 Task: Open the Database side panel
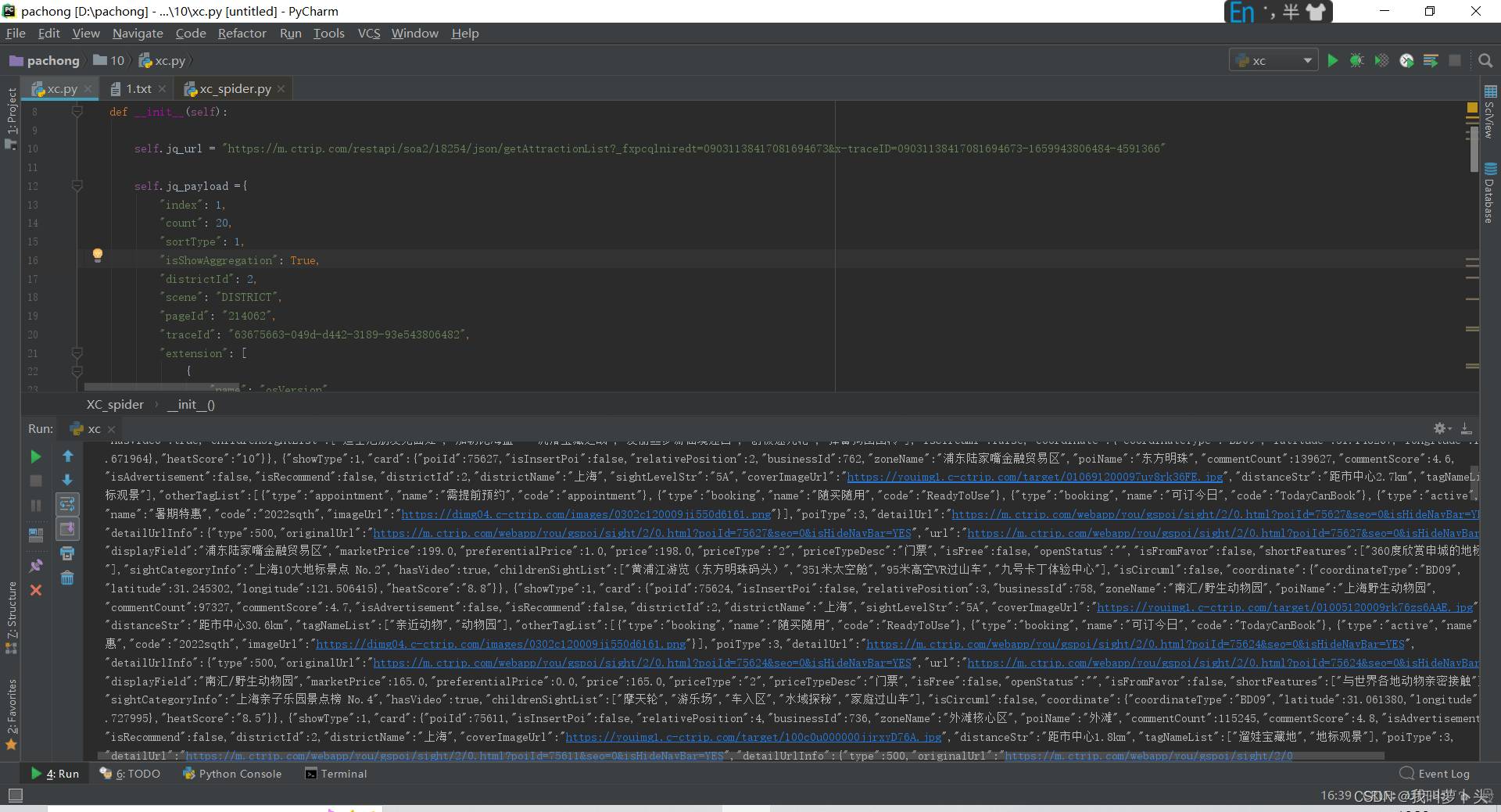[1490, 192]
